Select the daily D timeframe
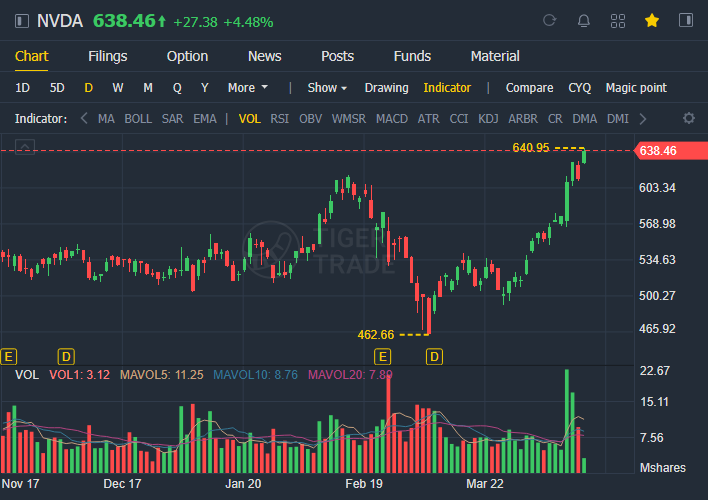The image size is (708, 500). click(x=88, y=88)
